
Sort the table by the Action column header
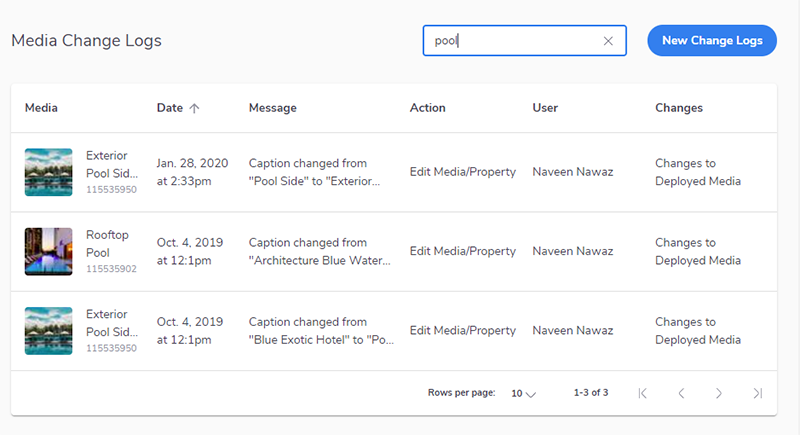coord(428,108)
